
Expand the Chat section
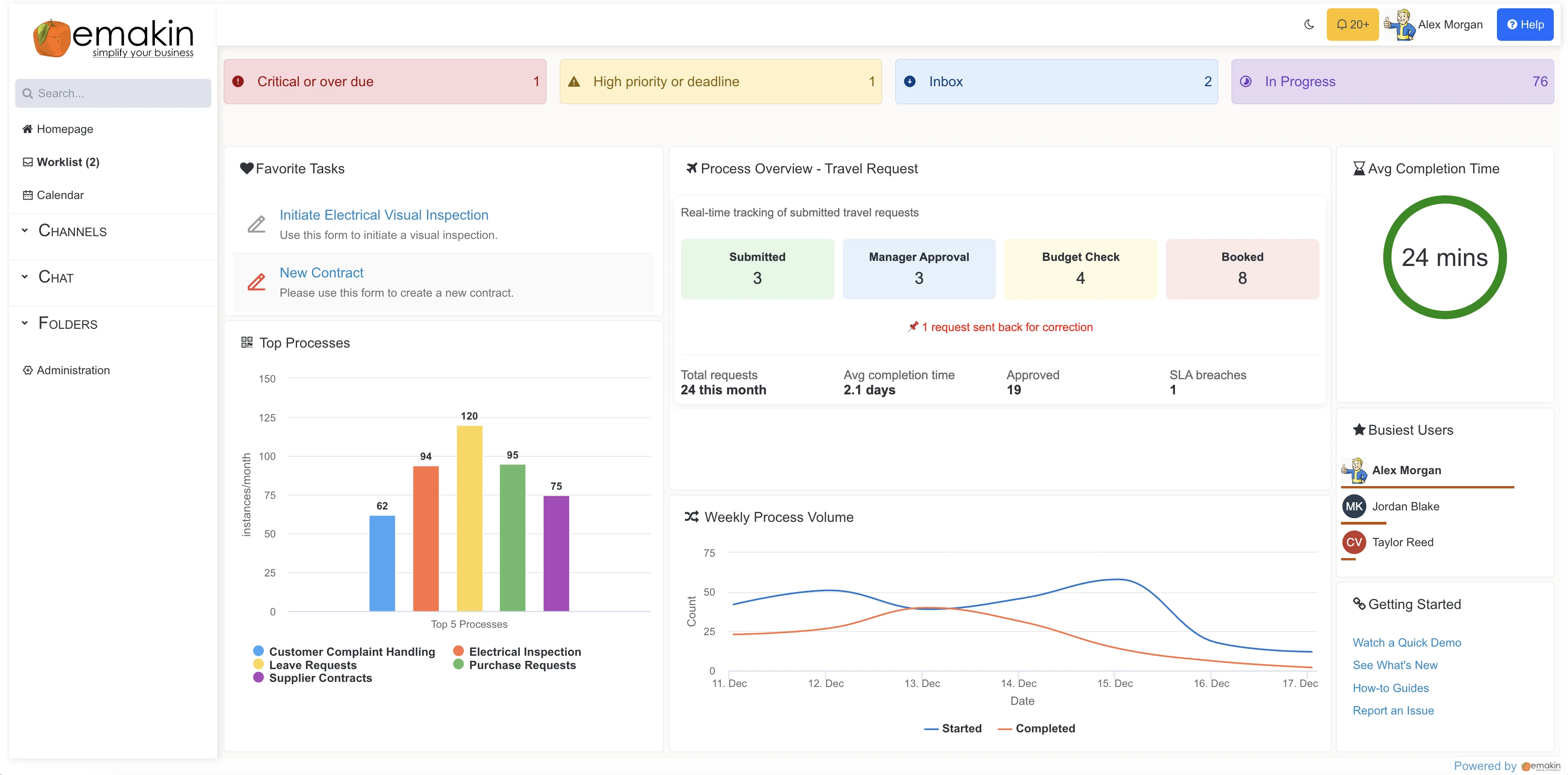(x=24, y=277)
